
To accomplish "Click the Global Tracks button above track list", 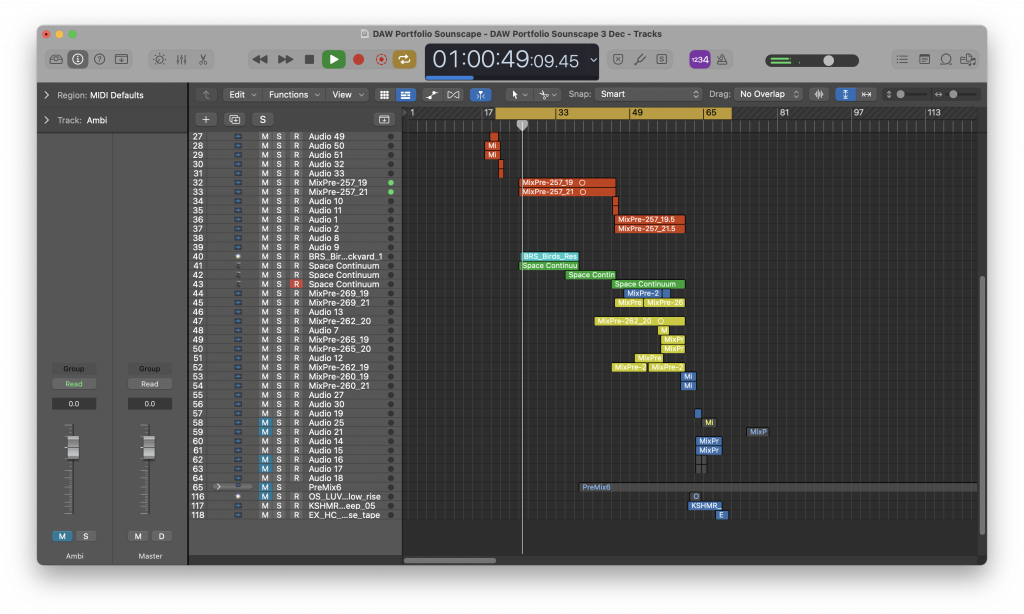I will [384, 120].
